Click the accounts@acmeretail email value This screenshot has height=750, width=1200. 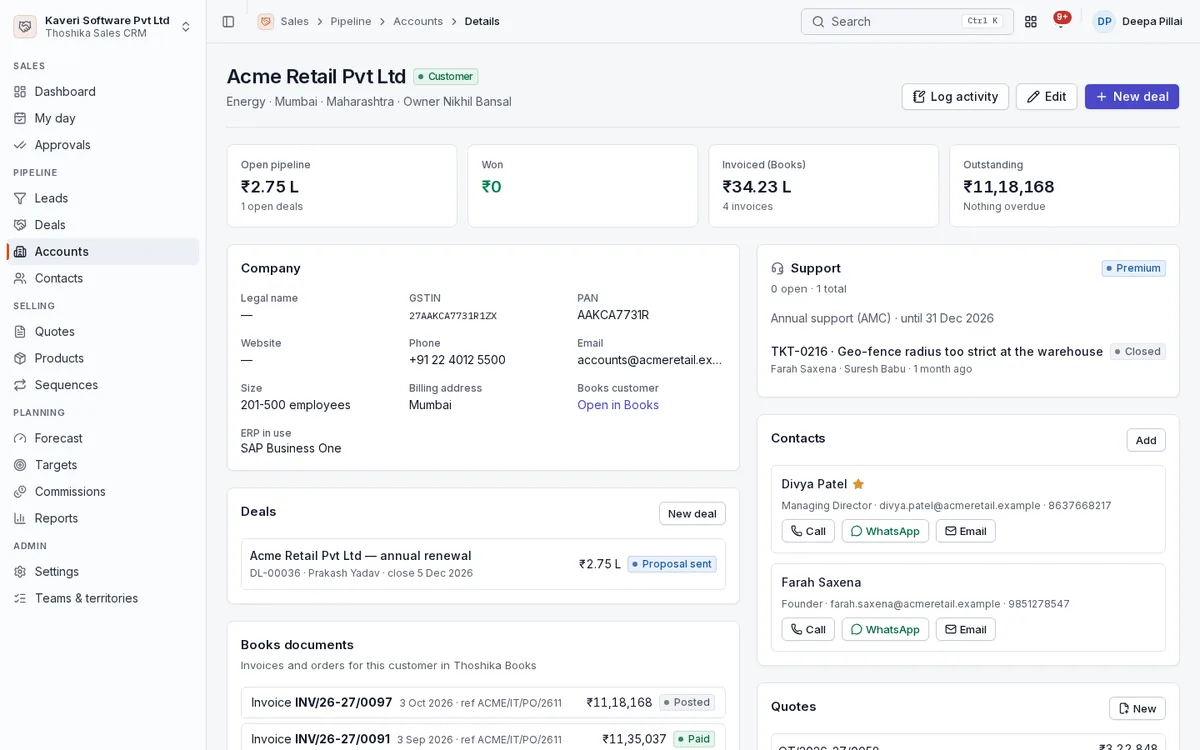649,360
